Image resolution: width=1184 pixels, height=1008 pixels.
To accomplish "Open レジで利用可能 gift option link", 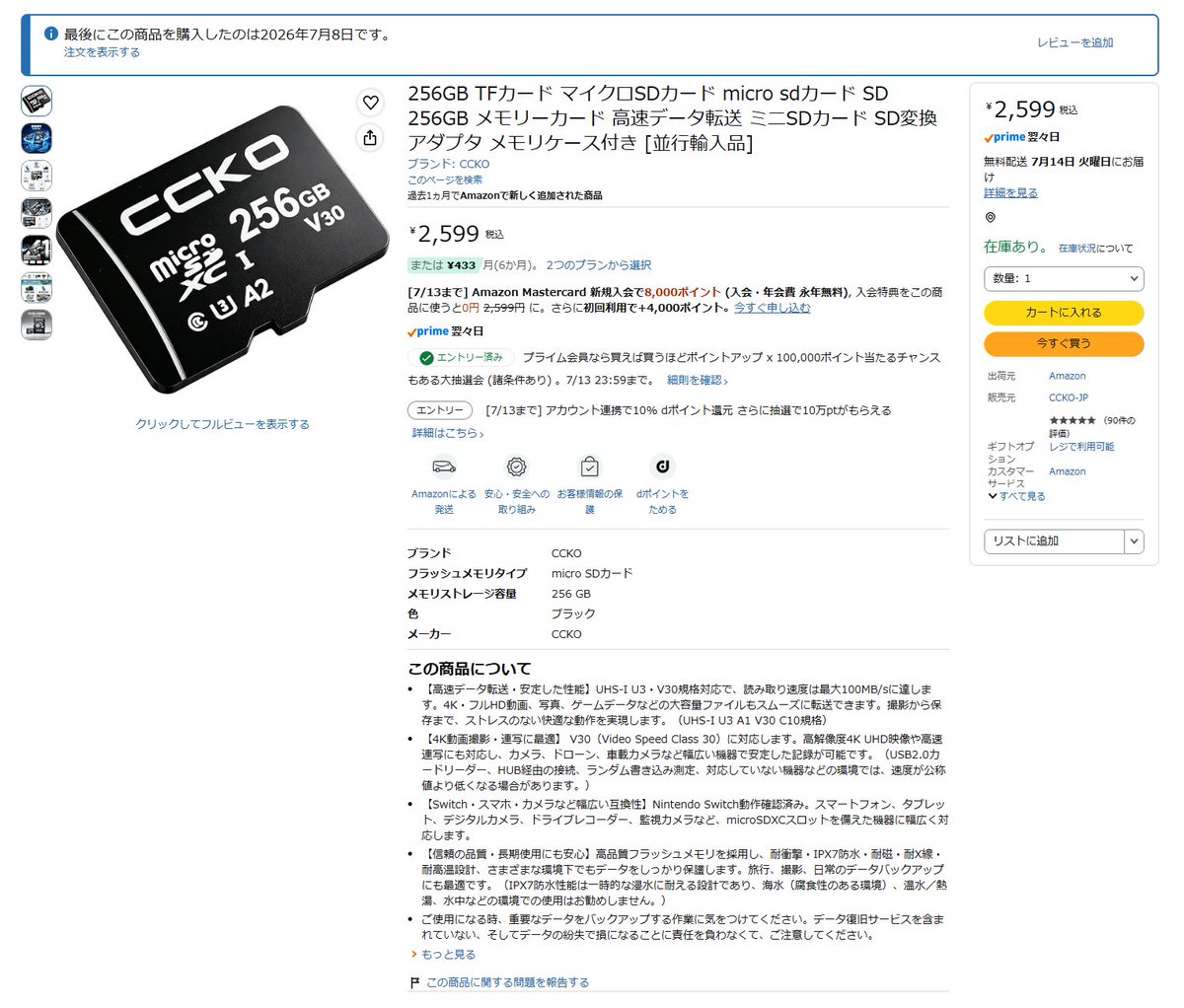I will click(x=1081, y=447).
